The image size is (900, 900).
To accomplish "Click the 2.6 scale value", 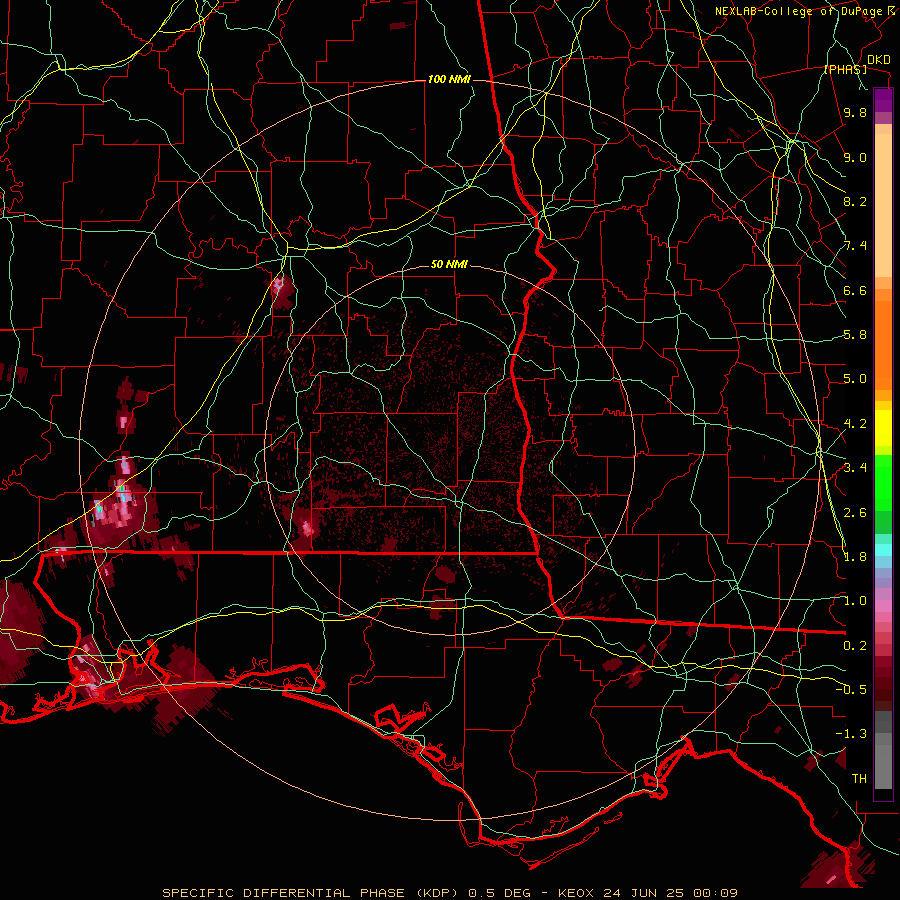I will tap(855, 513).
